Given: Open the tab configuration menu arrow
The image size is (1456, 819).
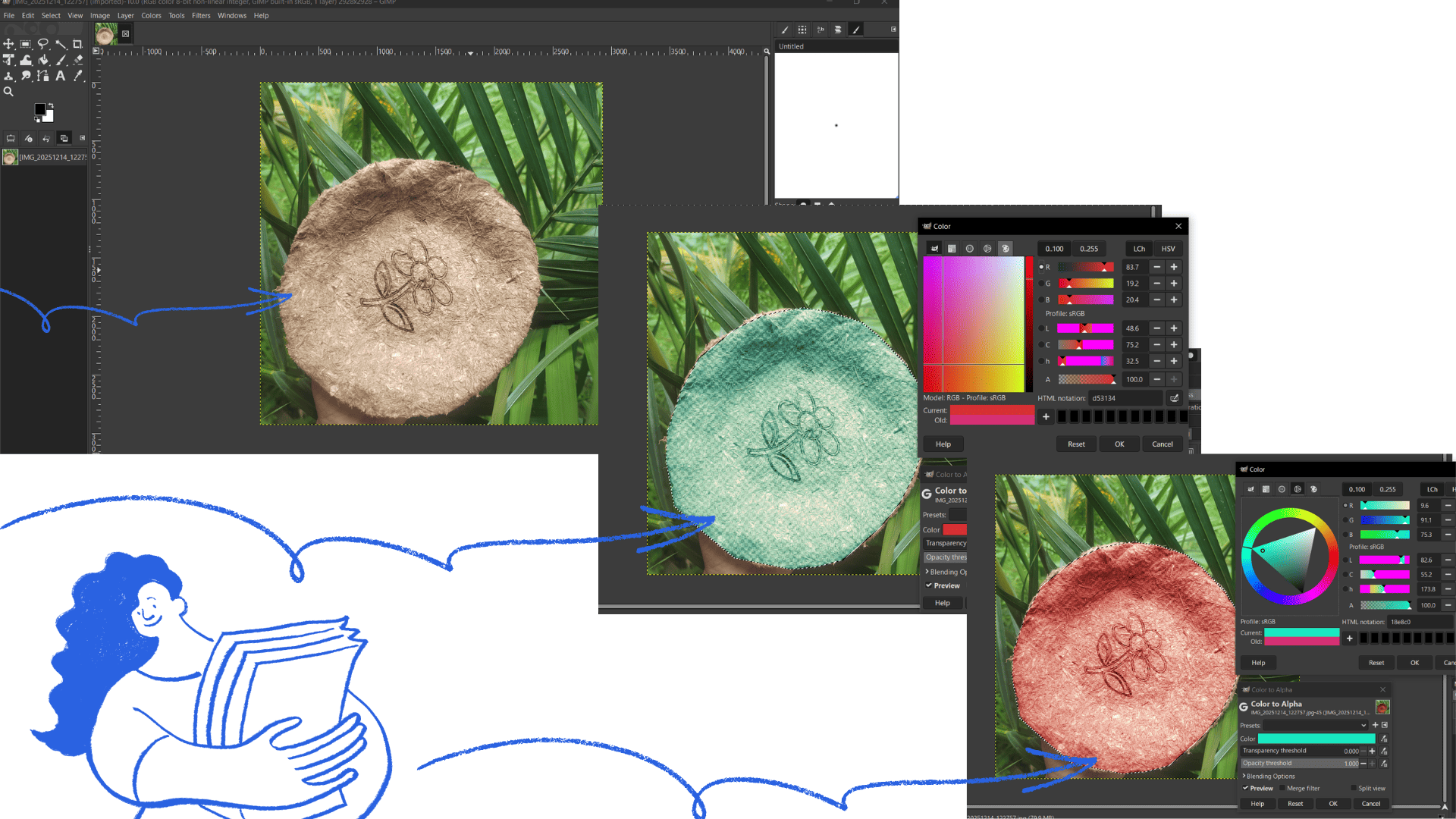Looking at the screenshot, I should tap(893, 30).
